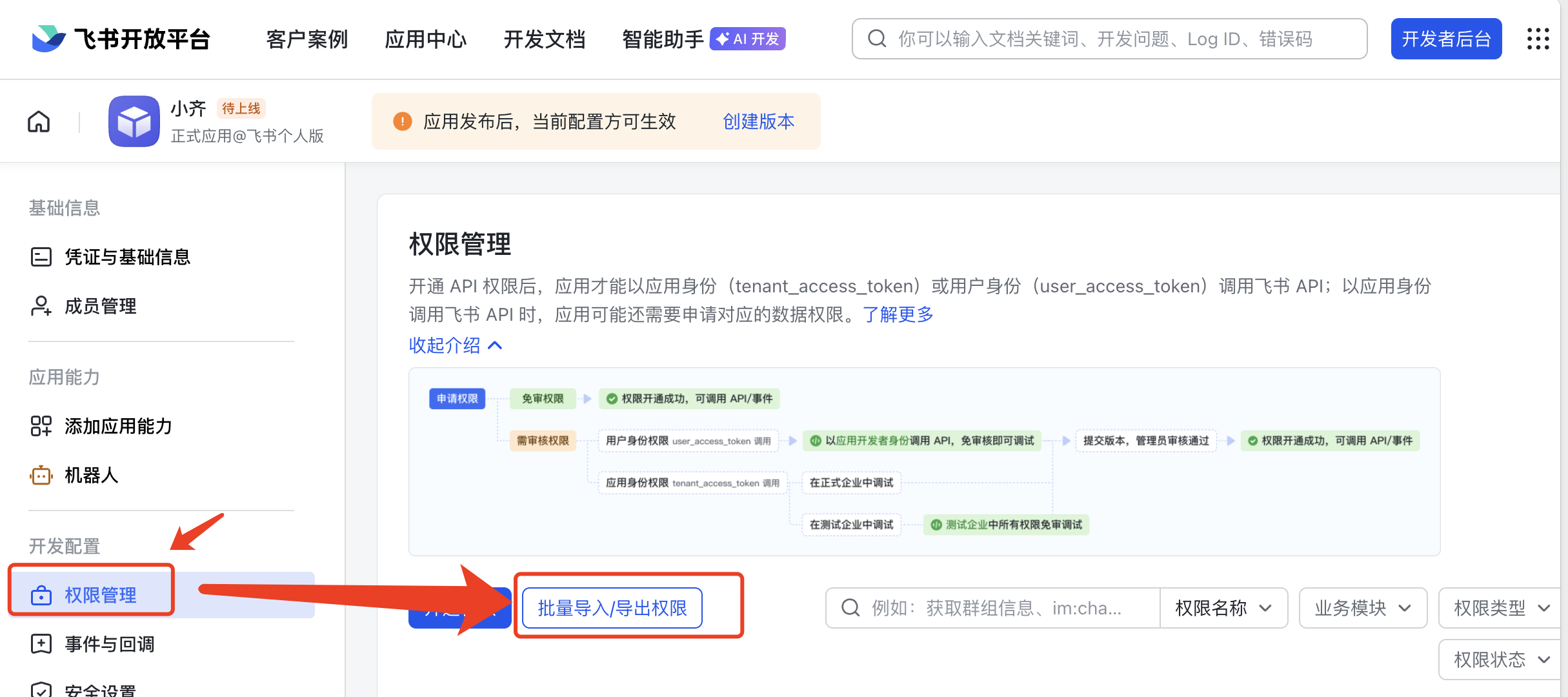The height and width of the screenshot is (697, 1568).
Task: Click the 批量导入/导出权限 button
Action: [612, 608]
